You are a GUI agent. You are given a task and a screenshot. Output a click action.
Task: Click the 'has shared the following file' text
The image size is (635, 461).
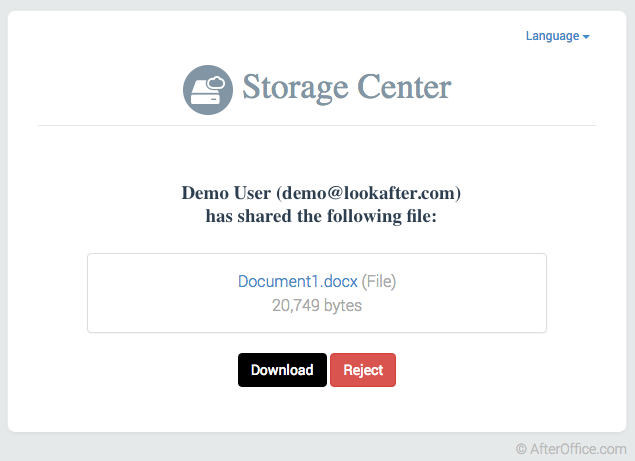(321, 216)
